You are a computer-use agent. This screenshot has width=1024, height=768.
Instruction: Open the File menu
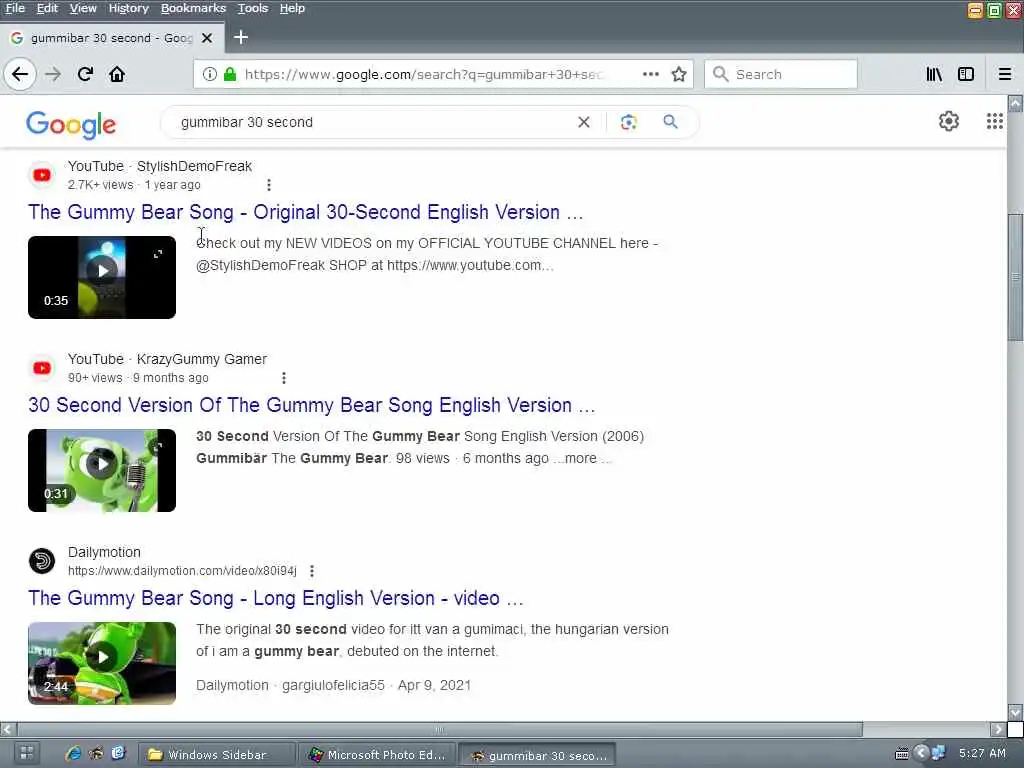pyautogui.click(x=14, y=8)
